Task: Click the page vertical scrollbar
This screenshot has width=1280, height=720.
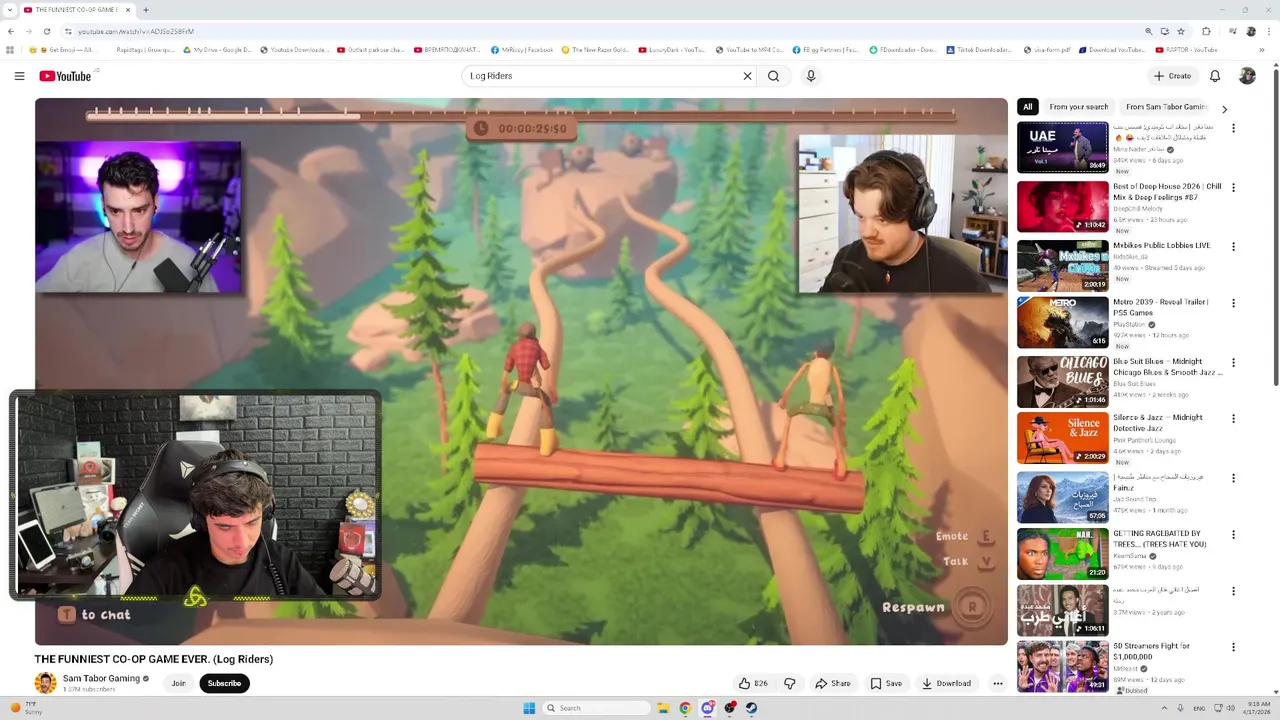Action: click(x=1276, y=226)
